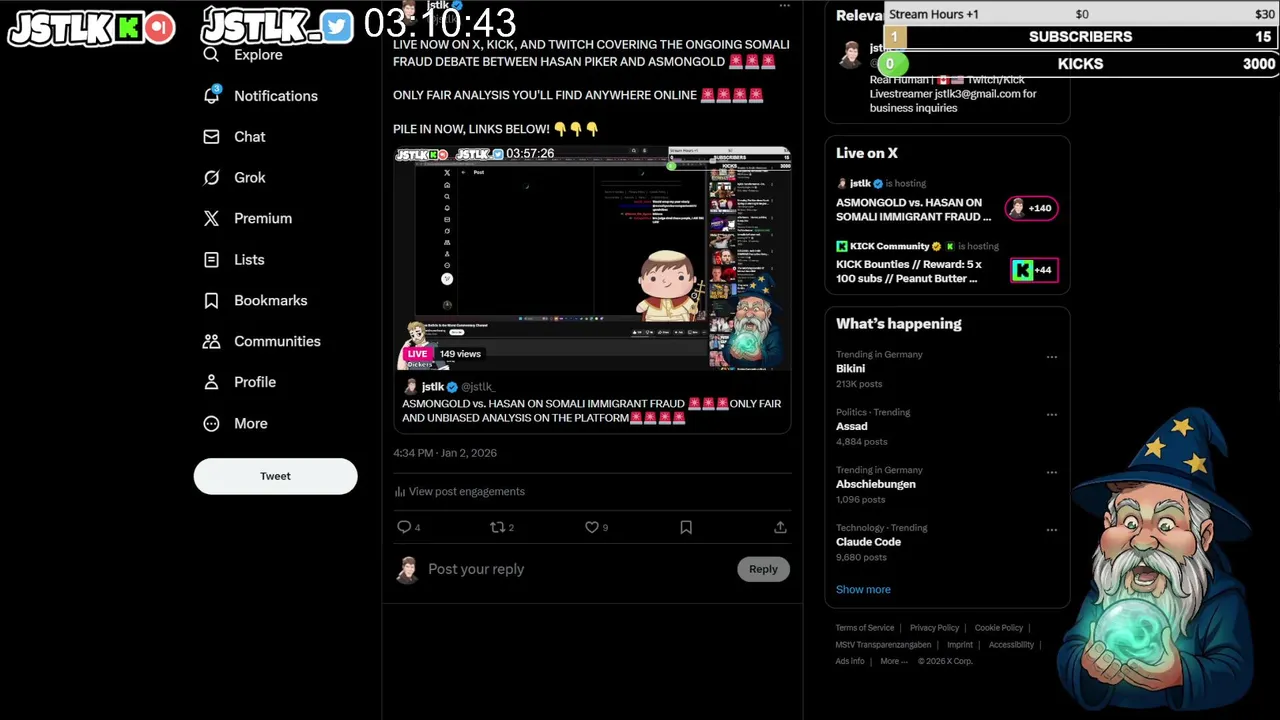Open the Accessibility footer link
The height and width of the screenshot is (720, 1280).
(1011, 645)
